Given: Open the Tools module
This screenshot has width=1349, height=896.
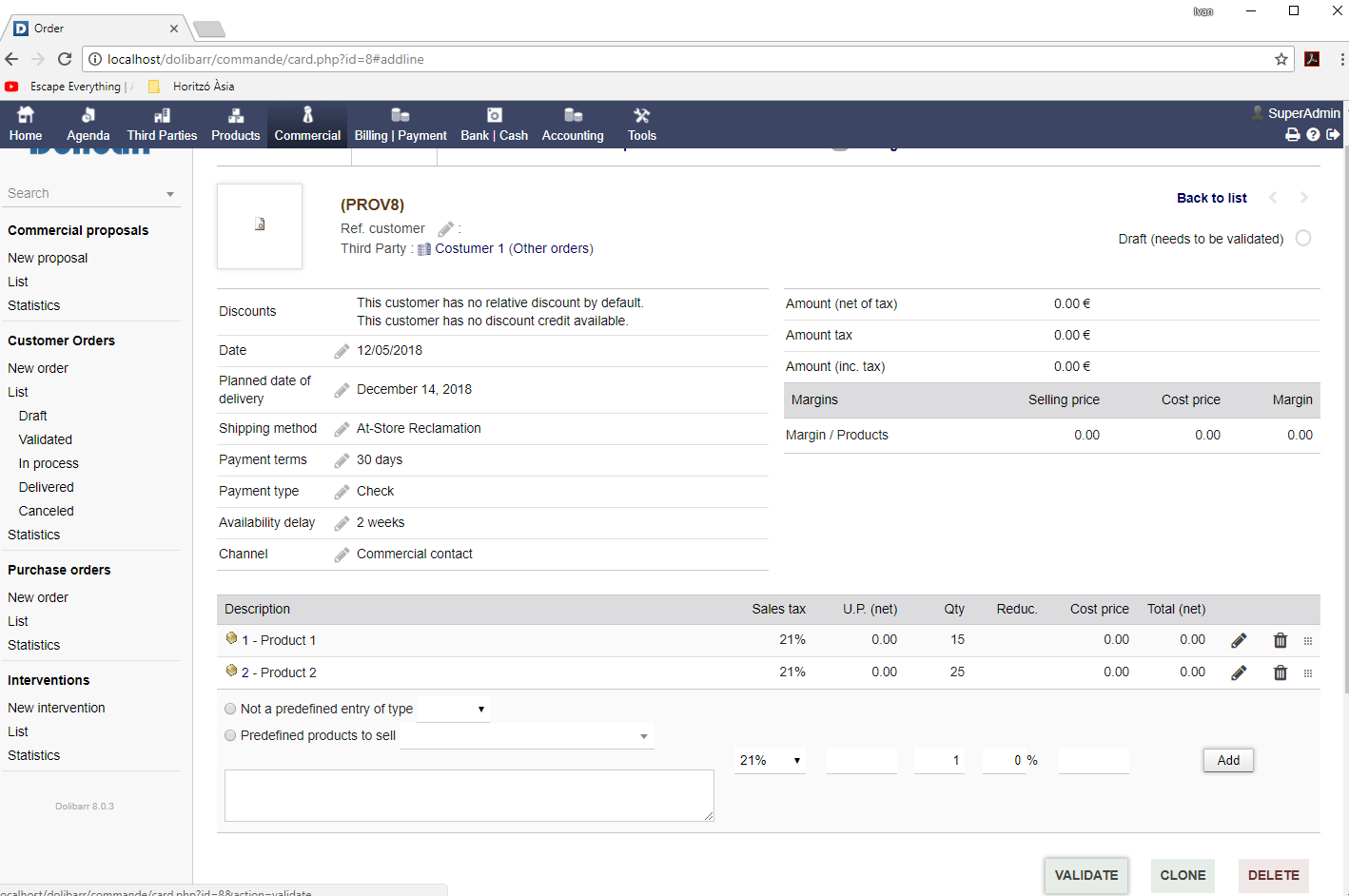Looking at the screenshot, I should click(642, 124).
